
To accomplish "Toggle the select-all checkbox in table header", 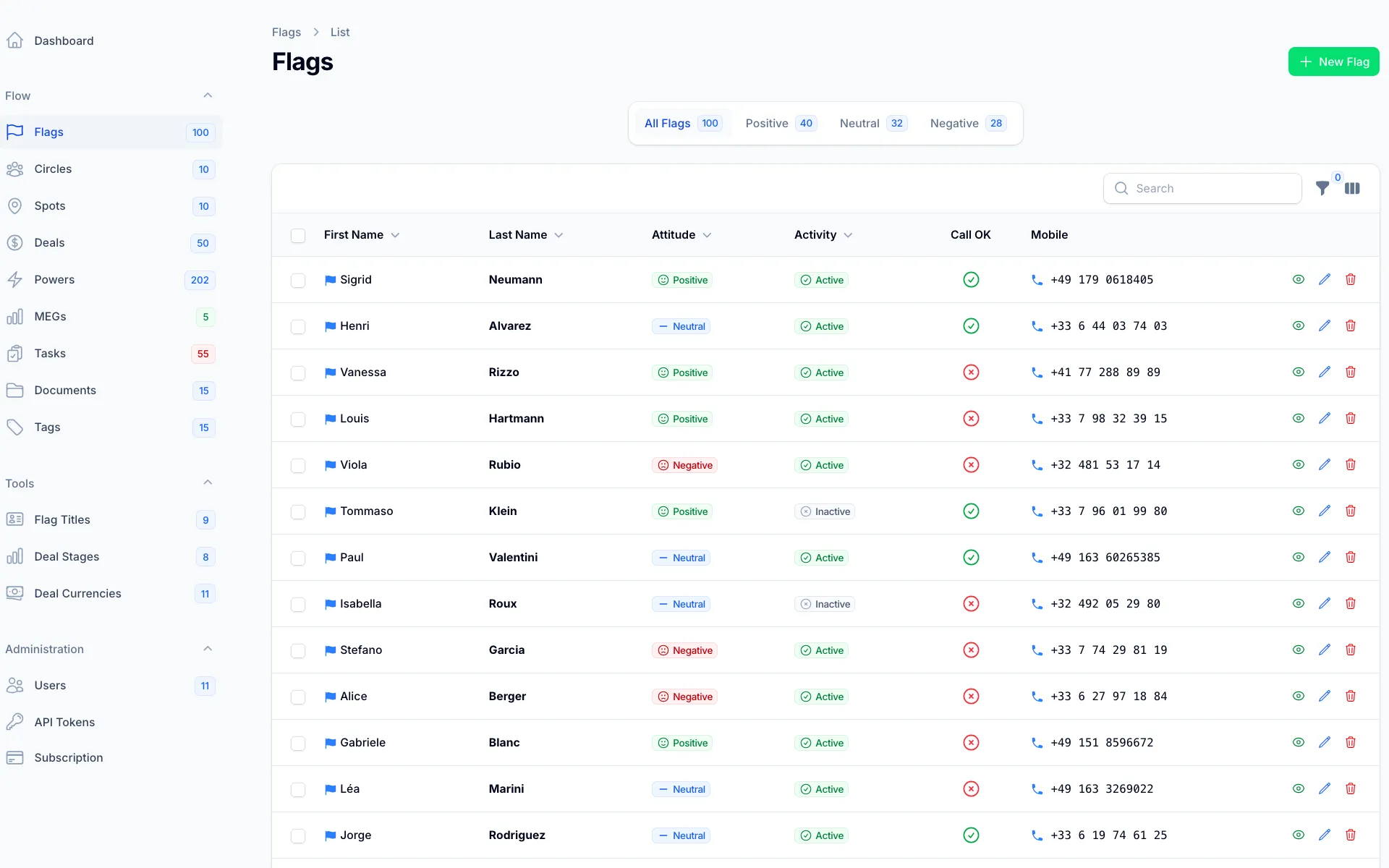I will (298, 236).
